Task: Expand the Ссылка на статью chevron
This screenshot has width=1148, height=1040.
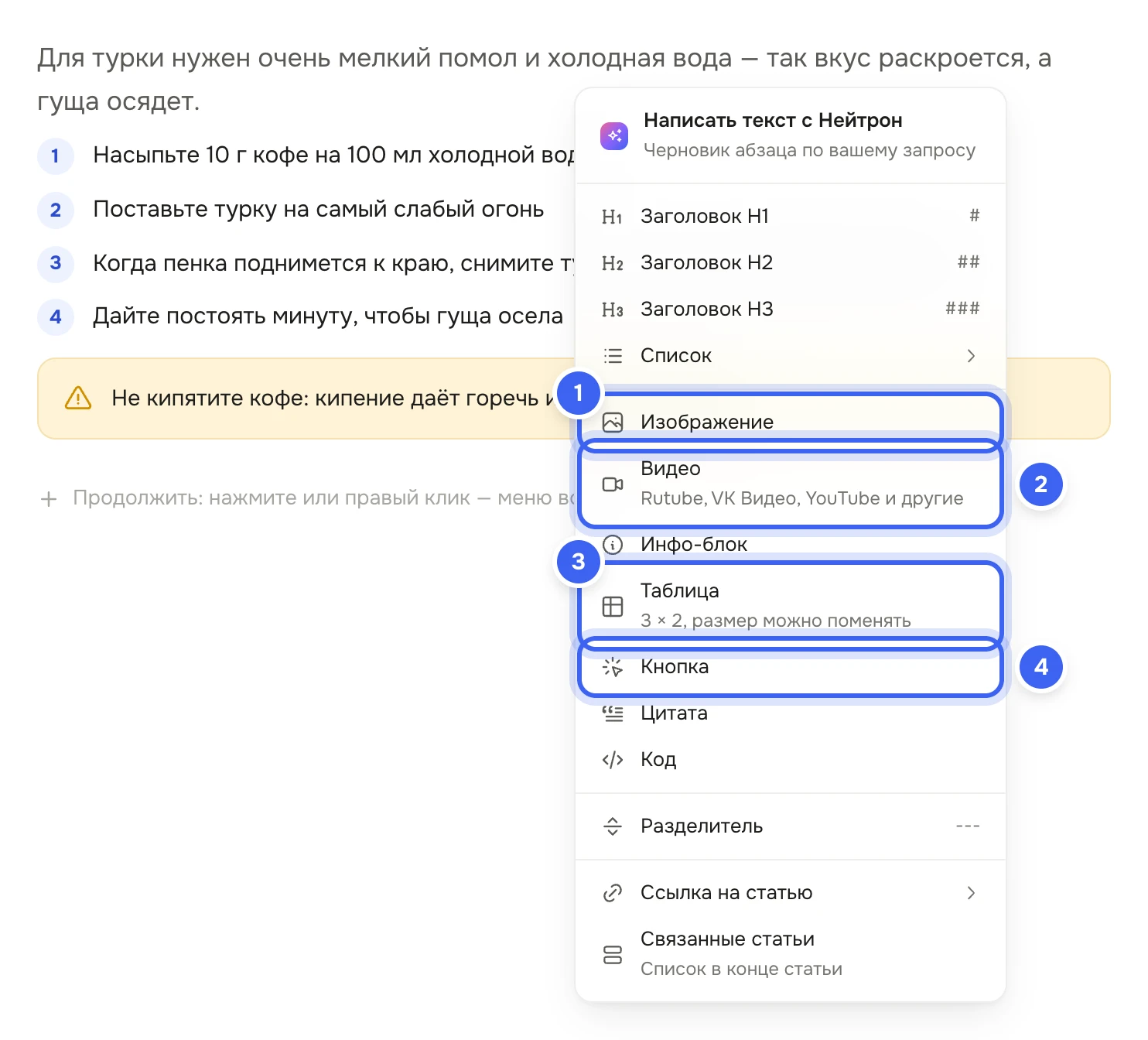Action: click(x=971, y=893)
